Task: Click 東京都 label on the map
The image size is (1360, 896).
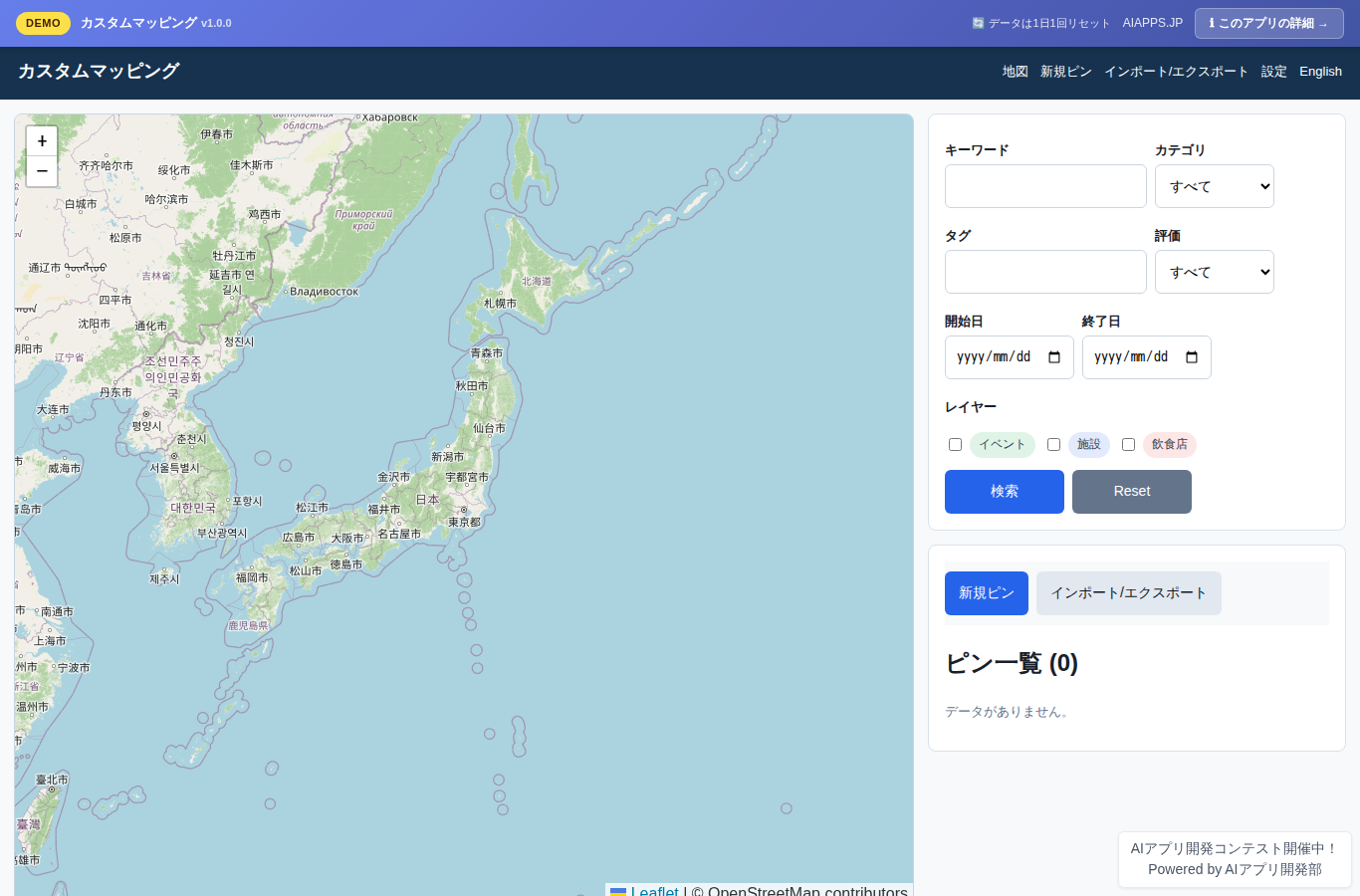Action: [x=465, y=522]
